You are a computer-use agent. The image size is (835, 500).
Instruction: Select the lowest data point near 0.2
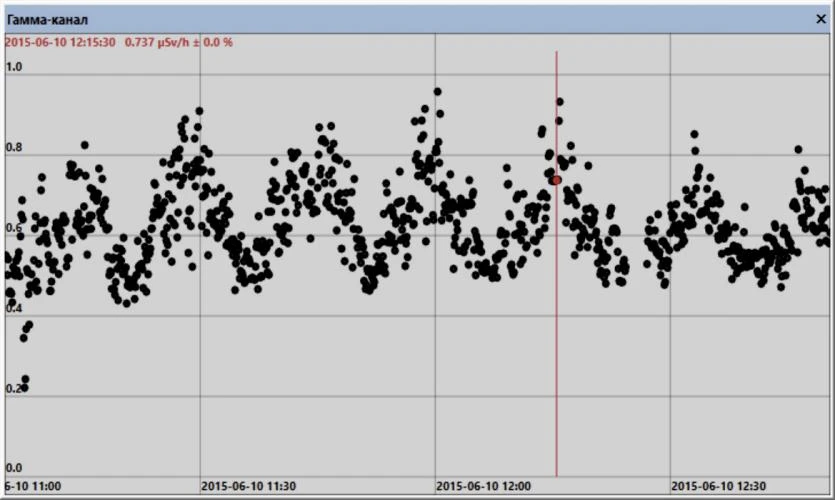[24, 388]
